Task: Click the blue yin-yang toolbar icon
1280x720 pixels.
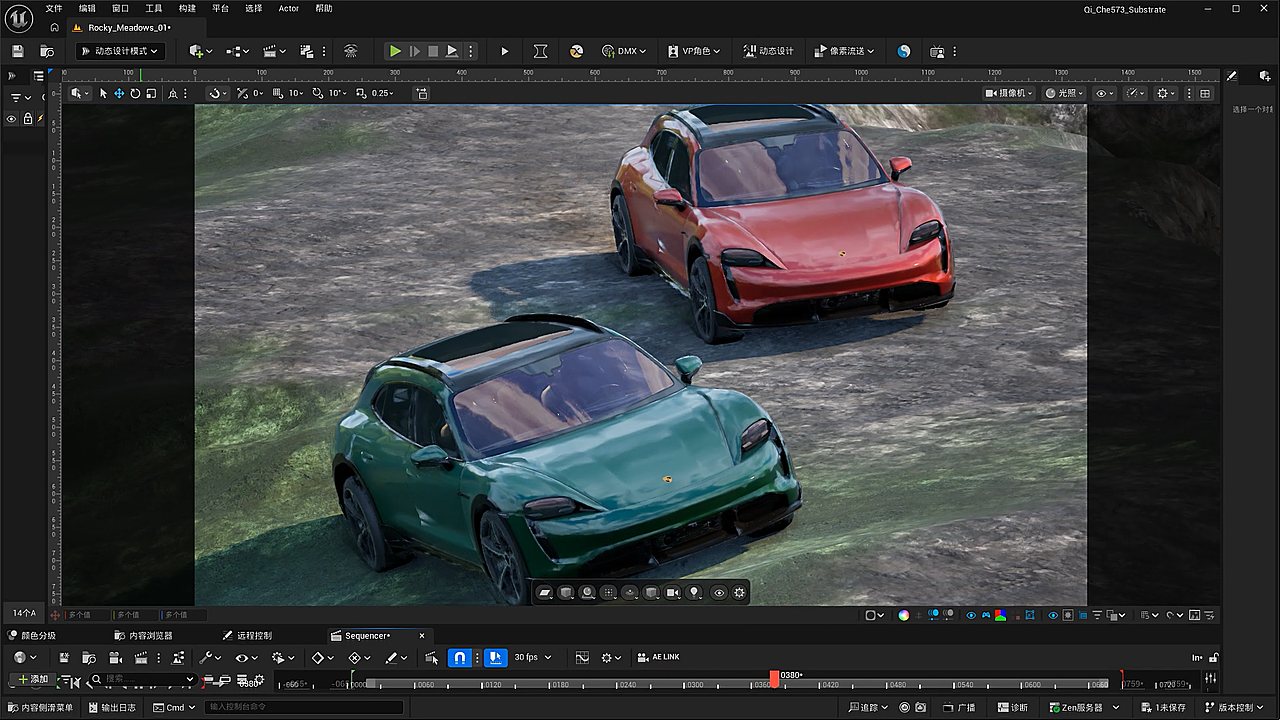Action: point(904,51)
